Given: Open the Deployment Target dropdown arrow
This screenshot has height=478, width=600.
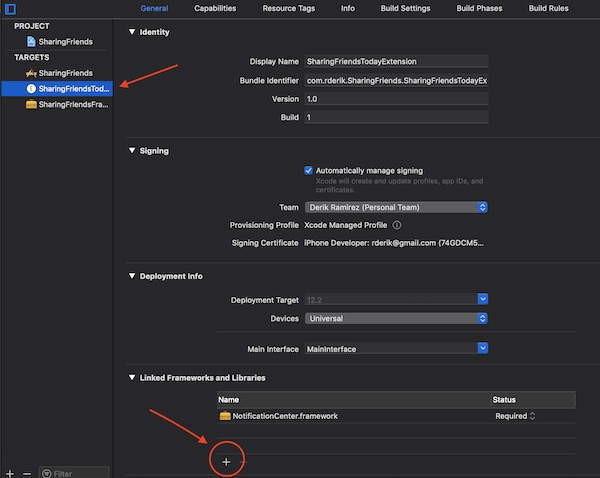Looking at the screenshot, I should point(483,299).
